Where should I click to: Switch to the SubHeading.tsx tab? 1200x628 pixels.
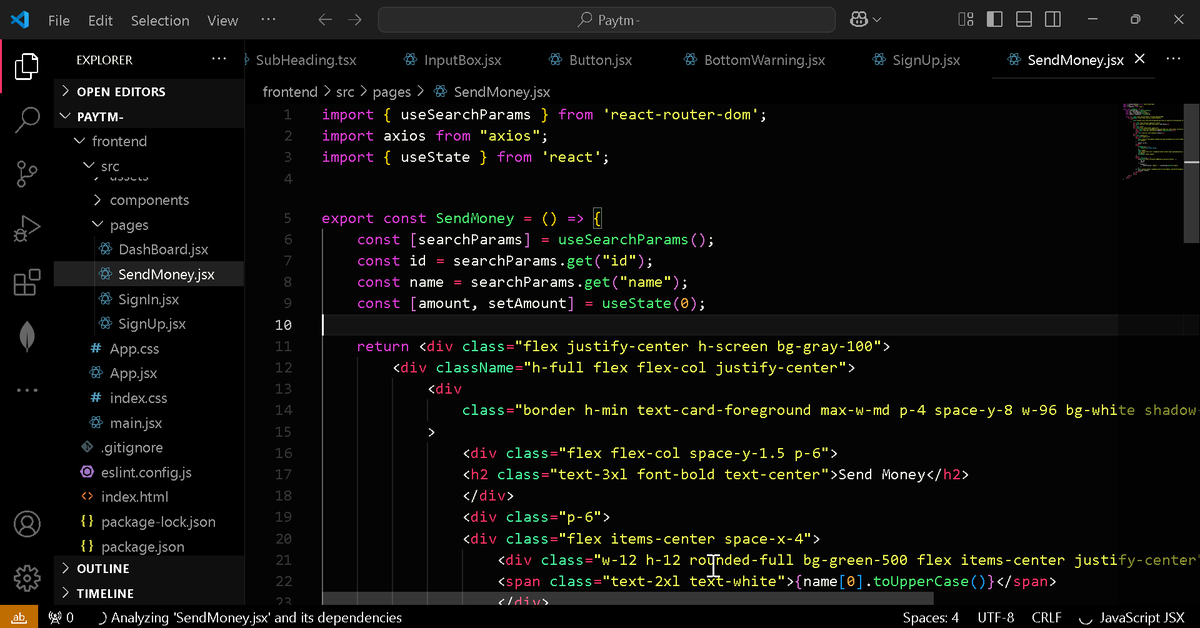304,60
